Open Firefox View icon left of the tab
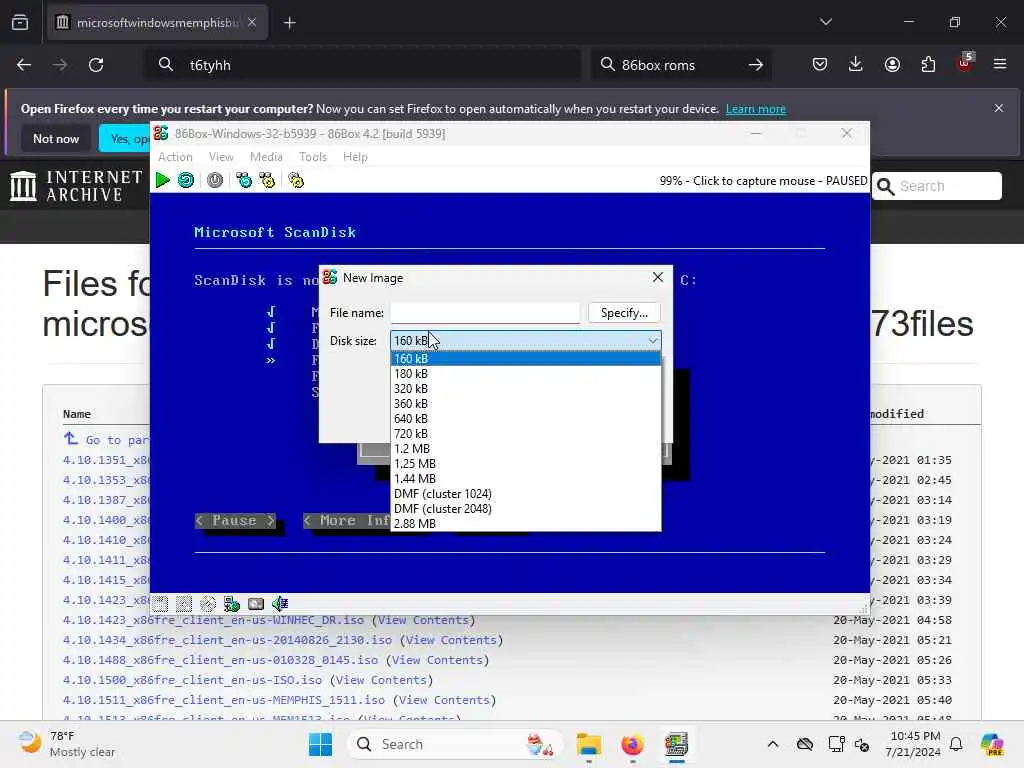1024x768 pixels. (x=20, y=23)
